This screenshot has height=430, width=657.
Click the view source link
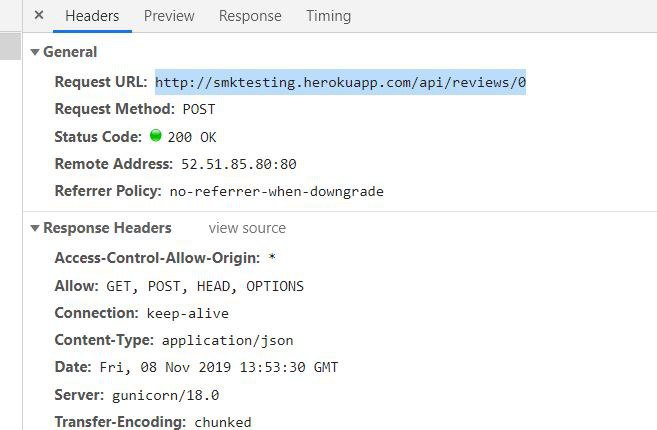(247, 228)
